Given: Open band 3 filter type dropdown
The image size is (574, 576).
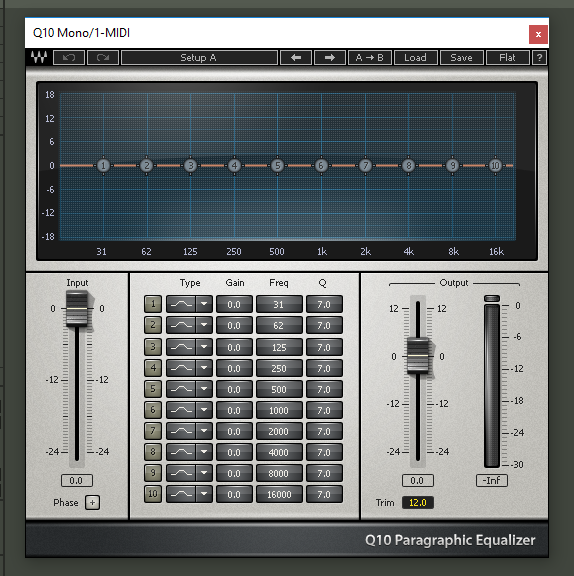Looking at the screenshot, I should 204,347.
